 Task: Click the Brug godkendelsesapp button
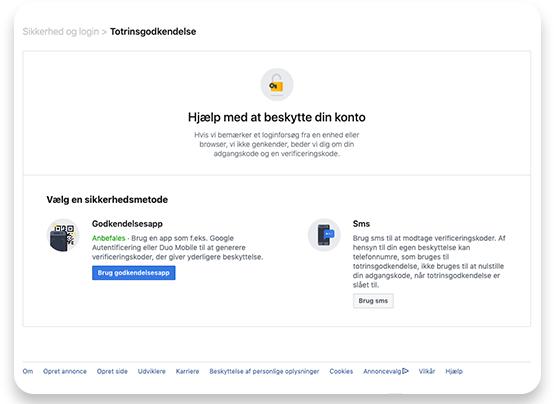[134, 273]
